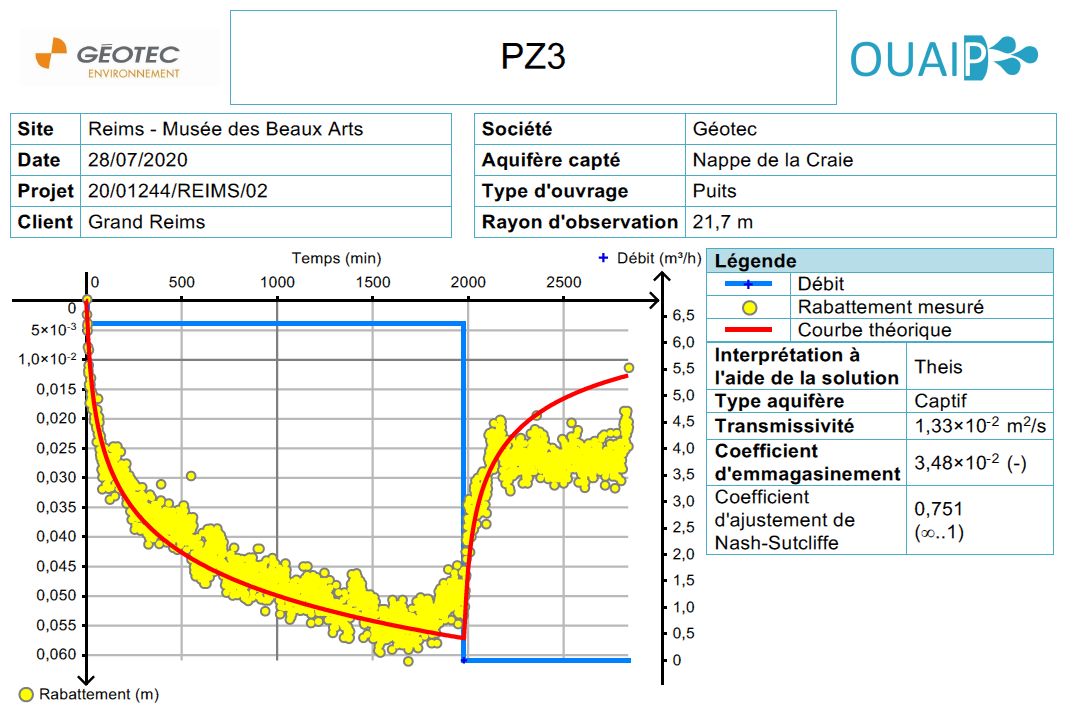Viewport: 1068px width, 709px height.
Task: Click the red Courbe théorique legend line
Action: (748, 330)
